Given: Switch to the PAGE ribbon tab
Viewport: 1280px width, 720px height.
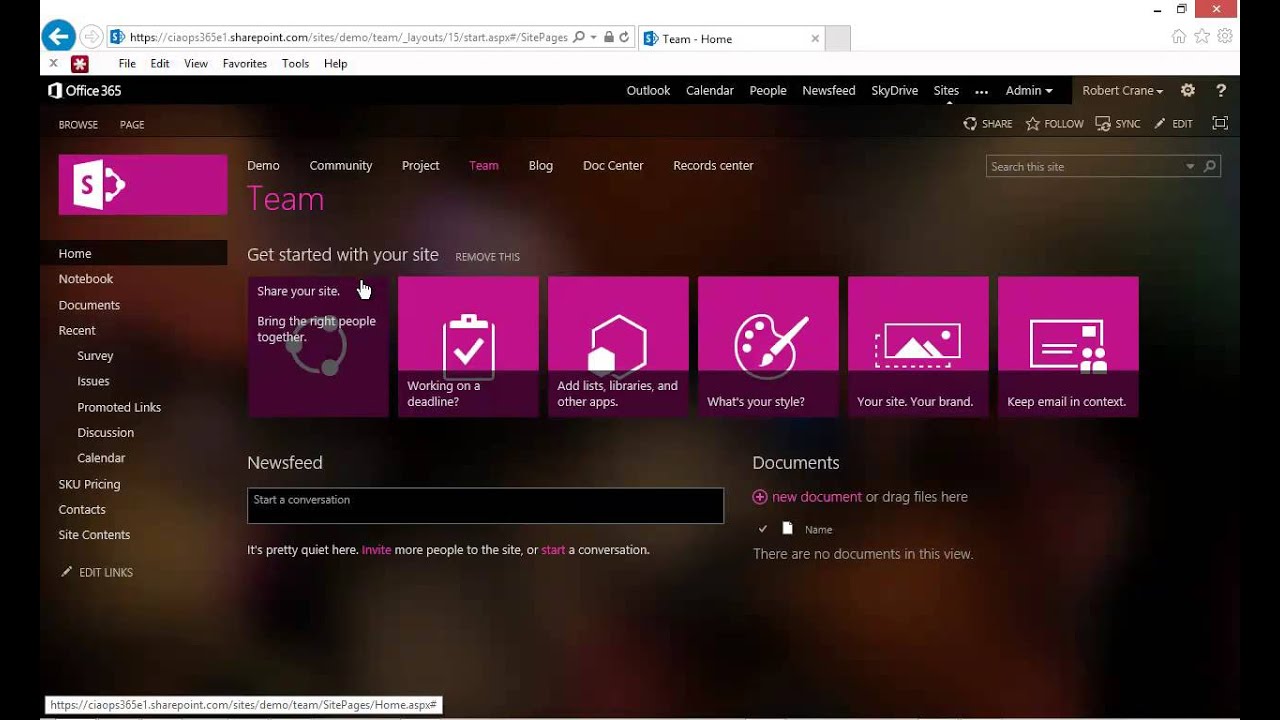Looking at the screenshot, I should pos(132,125).
